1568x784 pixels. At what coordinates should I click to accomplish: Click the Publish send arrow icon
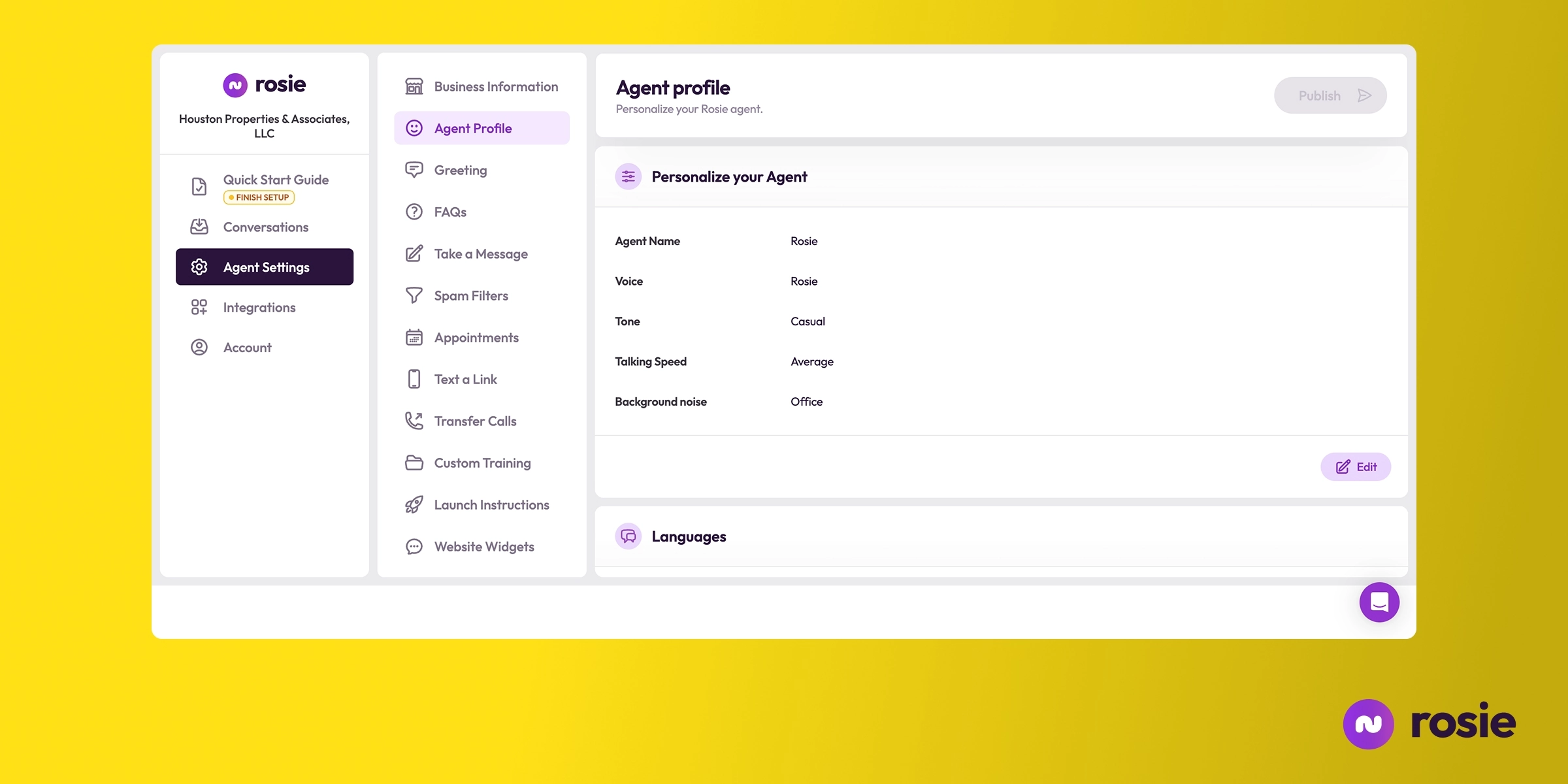point(1364,95)
